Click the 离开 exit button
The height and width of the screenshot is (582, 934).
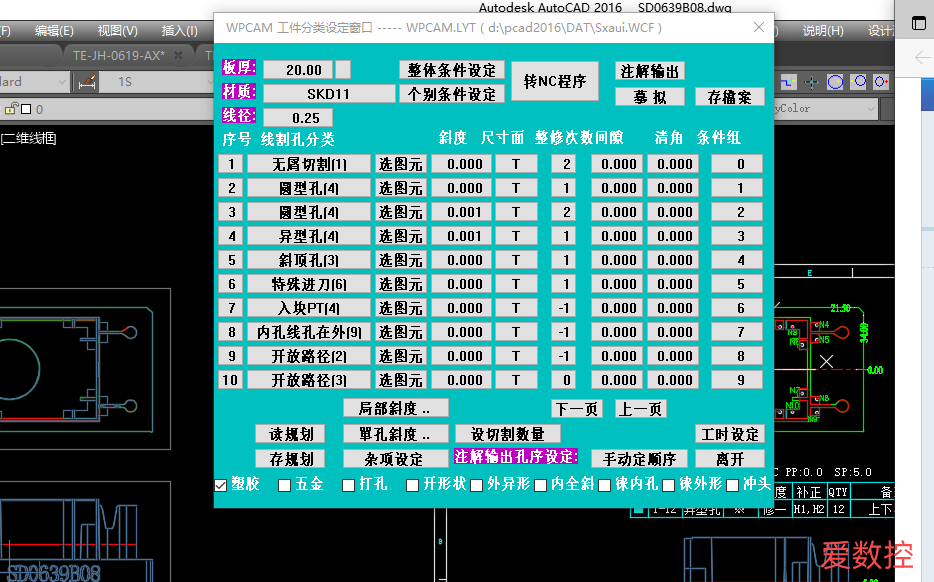[730, 459]
